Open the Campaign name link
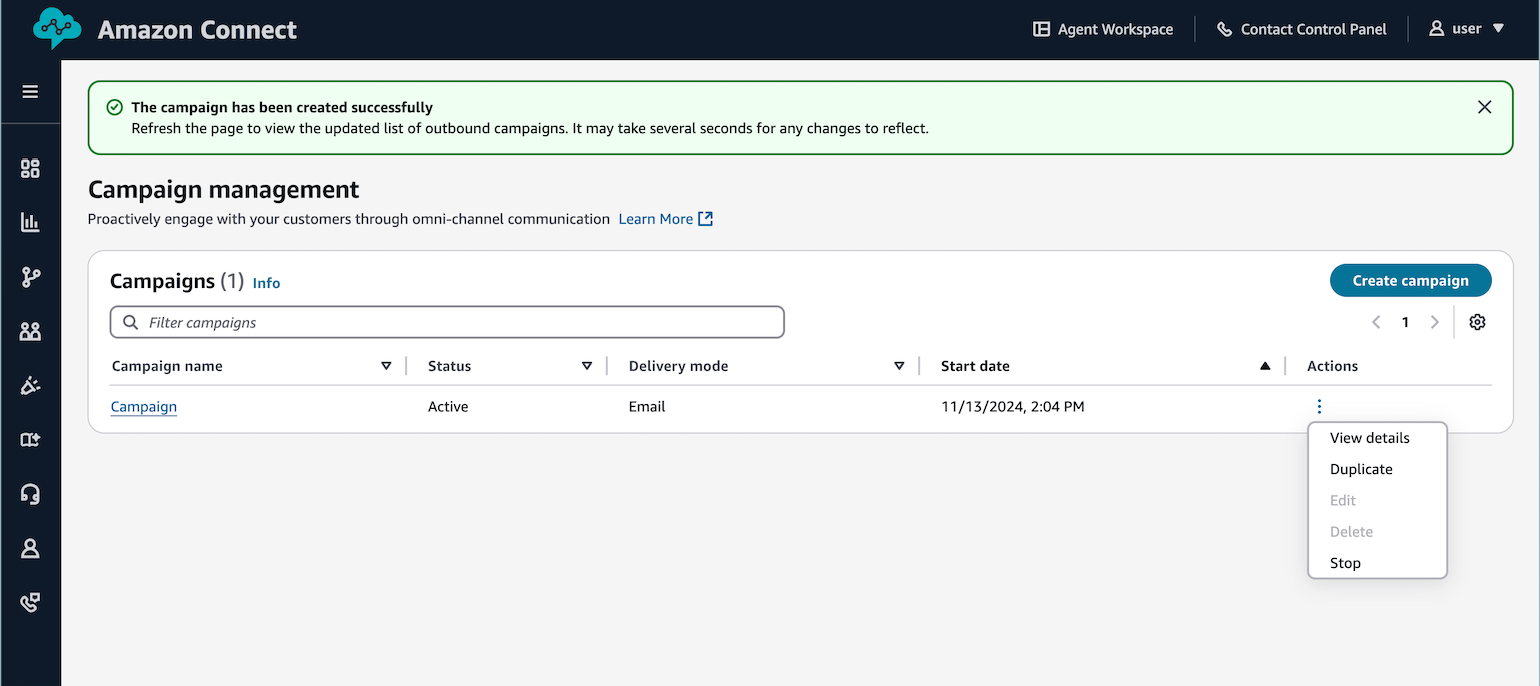The image size is (1540, 686). pyautogui.click(x=144, y=406)
